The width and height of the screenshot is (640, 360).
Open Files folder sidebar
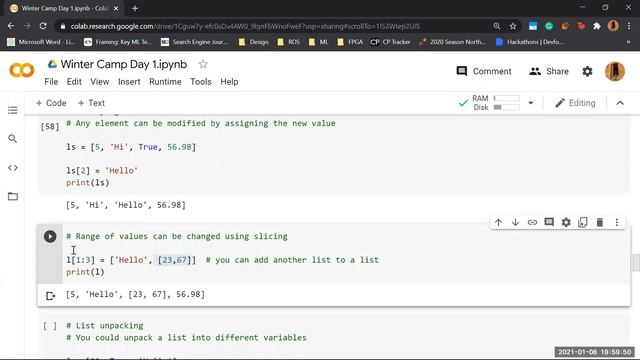tap(13, 196)
